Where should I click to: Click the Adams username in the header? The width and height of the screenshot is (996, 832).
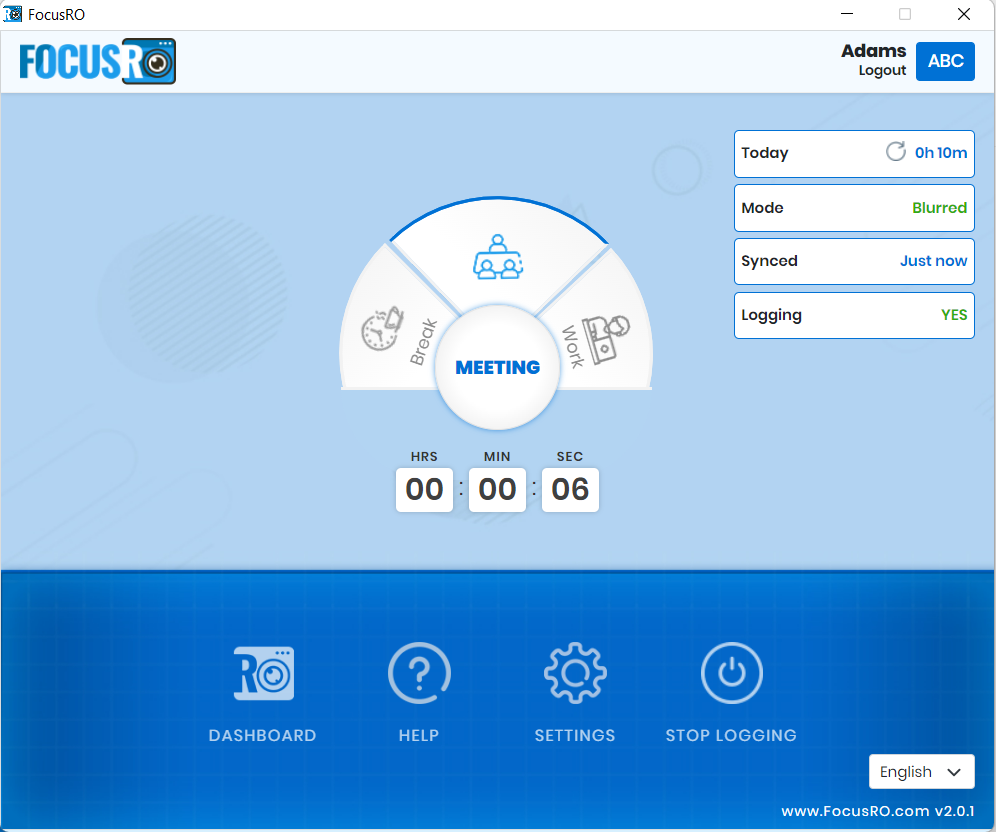pos(873,51)
